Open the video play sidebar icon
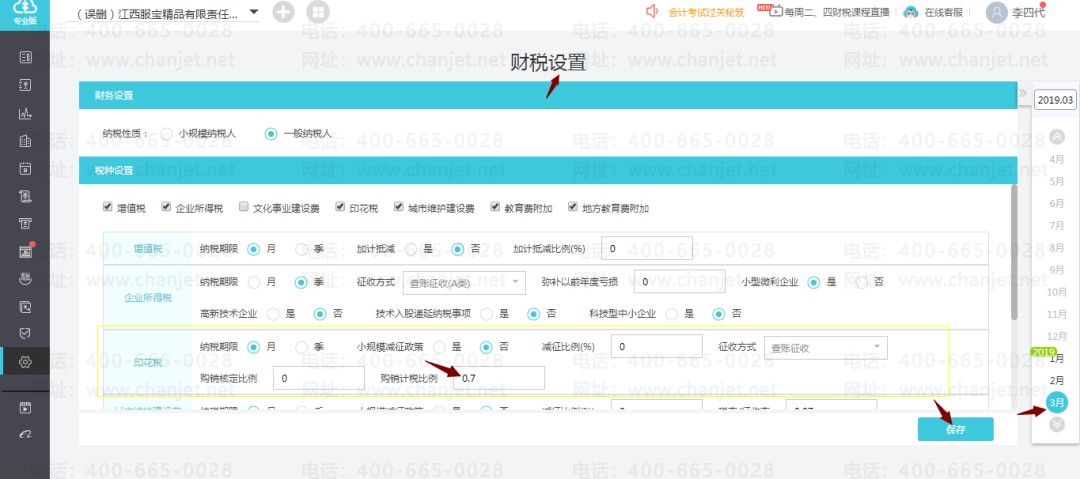 click(25, 408)
